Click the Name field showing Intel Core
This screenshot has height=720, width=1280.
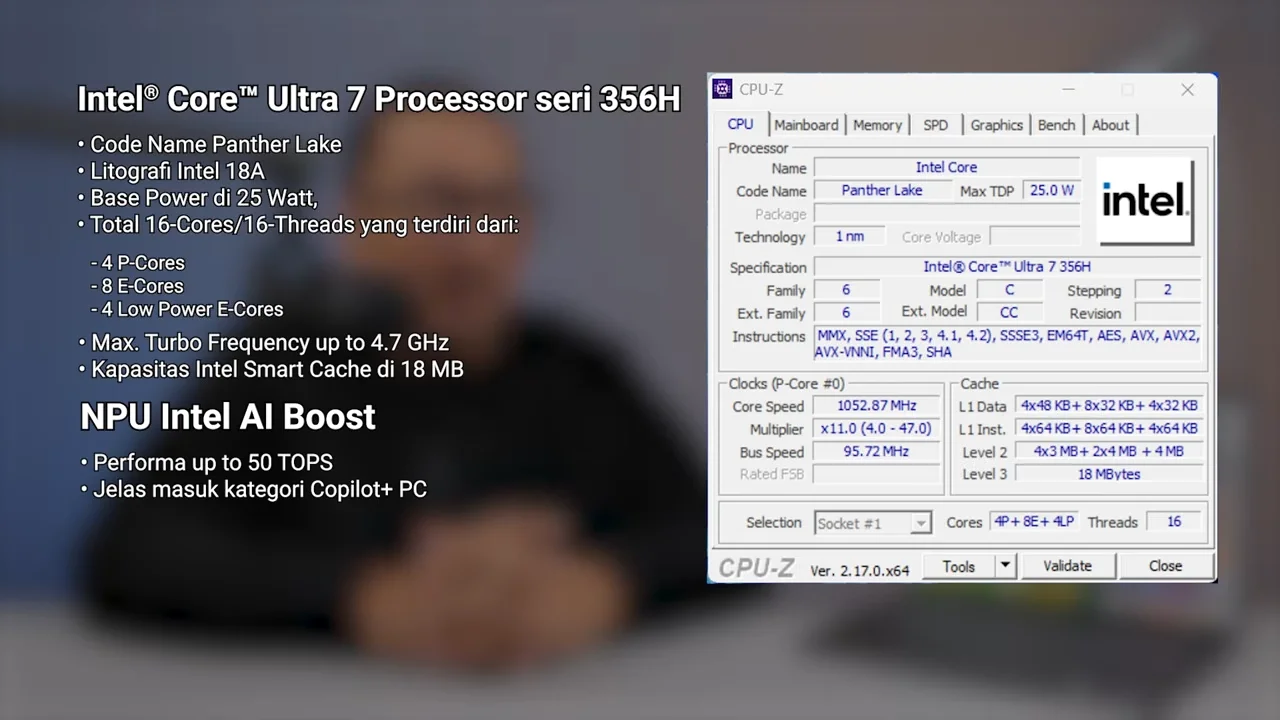coord(947,168)
